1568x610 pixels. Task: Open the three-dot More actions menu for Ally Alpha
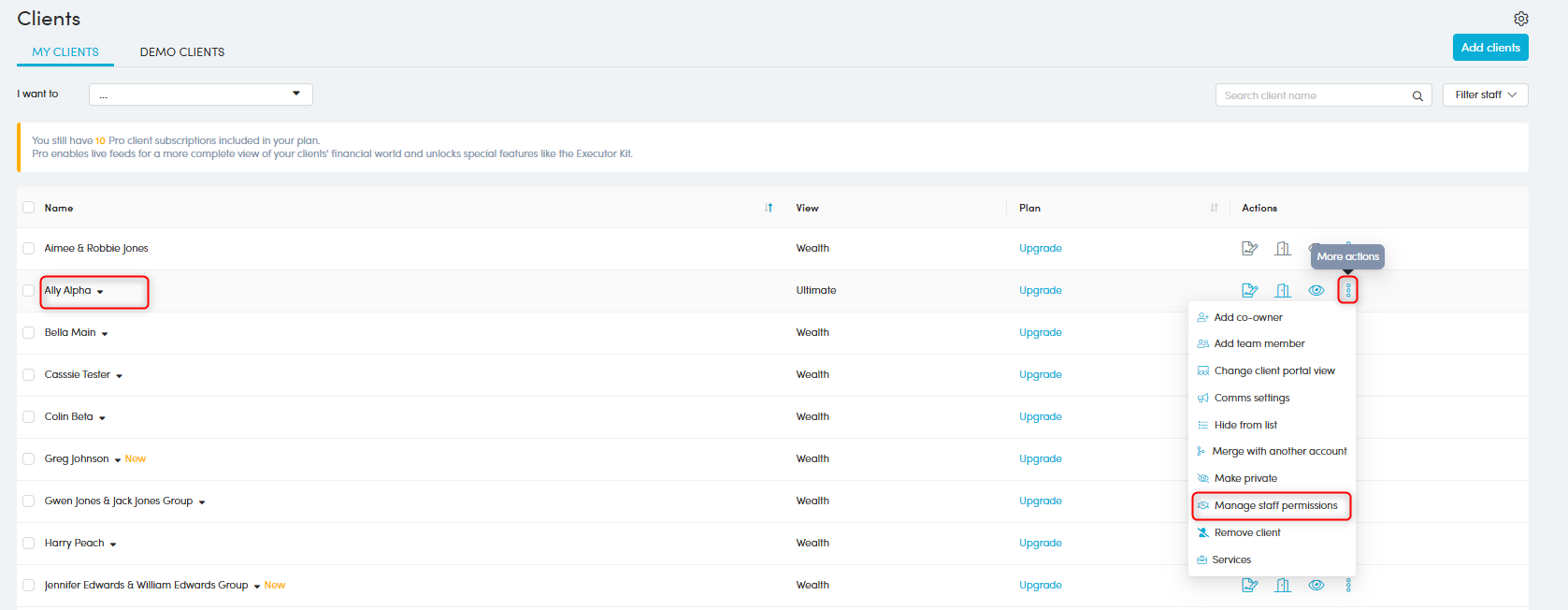(1348, 290)
